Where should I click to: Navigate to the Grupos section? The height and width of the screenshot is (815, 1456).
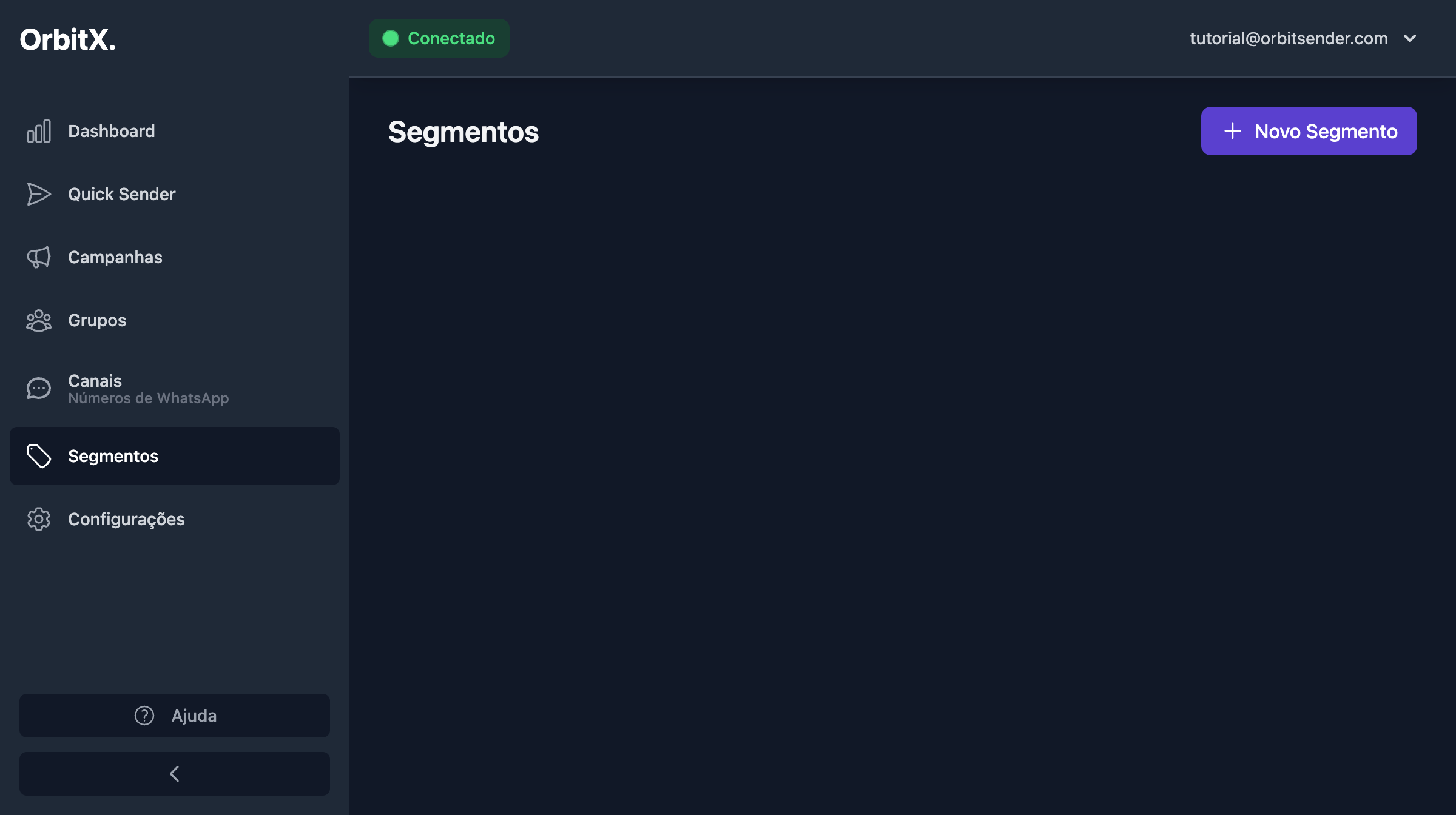[96, 320]
